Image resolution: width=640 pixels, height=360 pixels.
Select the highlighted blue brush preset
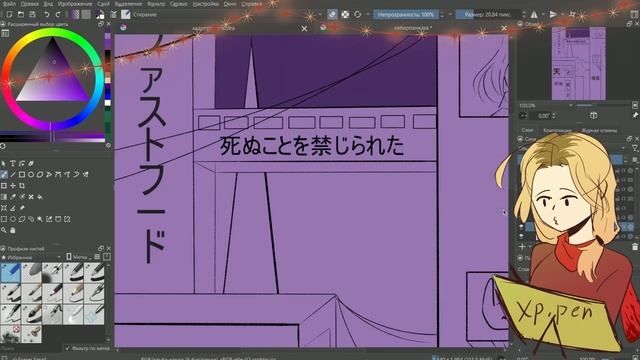[10, 273]
